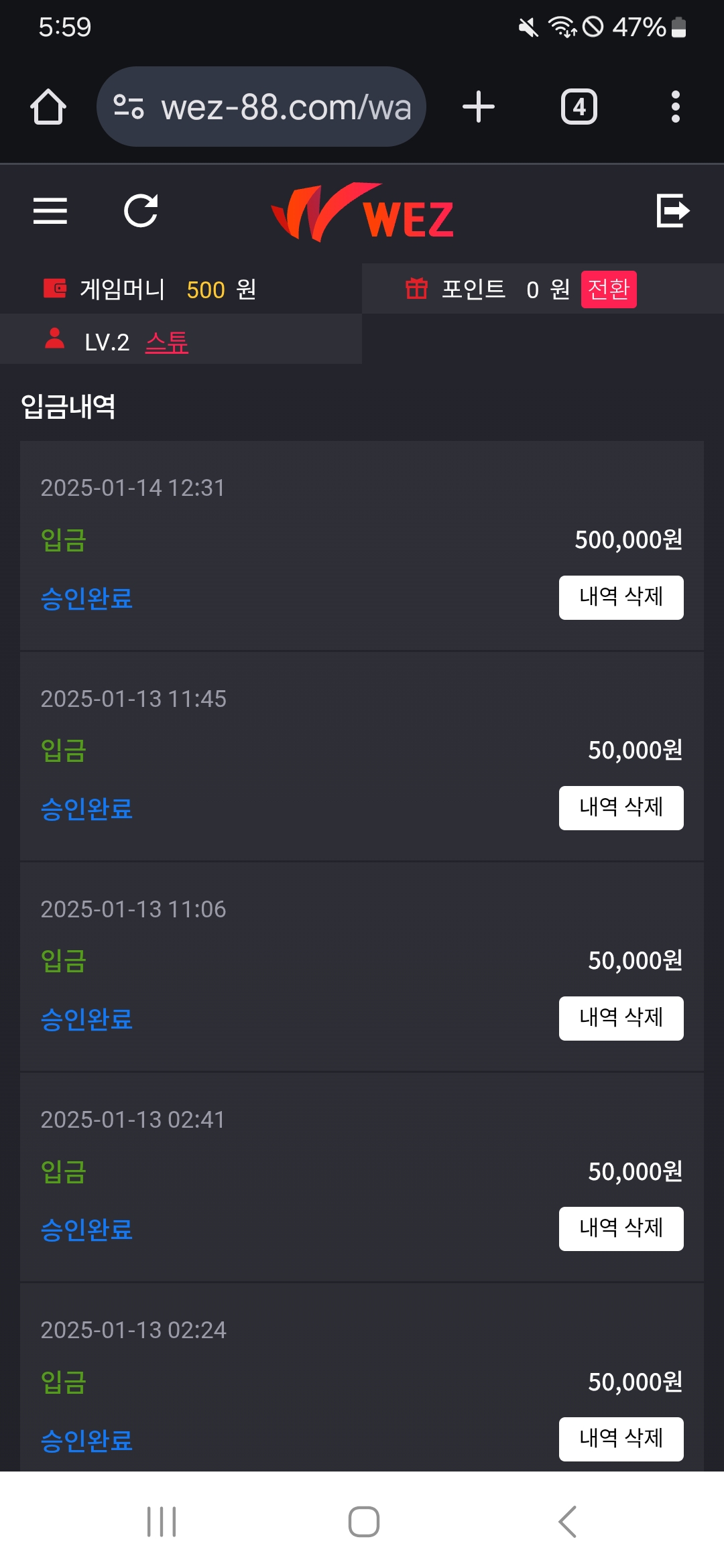Delete the 2025-01-13 02:41 deposit record
The image size is (724, 1568).
click(621, 1228)
